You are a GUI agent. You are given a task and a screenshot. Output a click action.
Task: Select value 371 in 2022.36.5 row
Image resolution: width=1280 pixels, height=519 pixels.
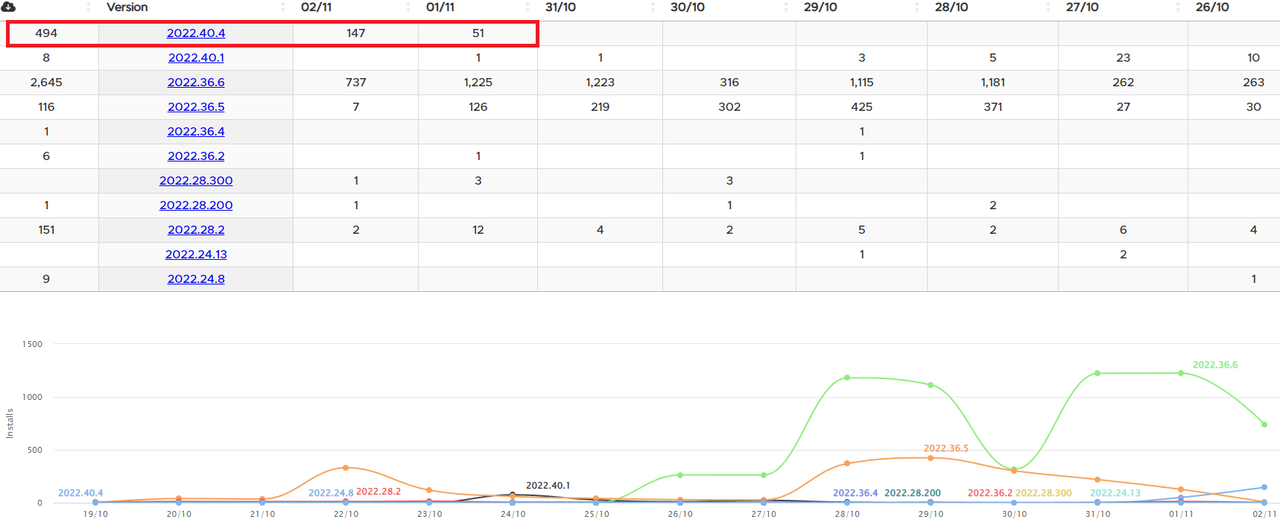point(992,107)
